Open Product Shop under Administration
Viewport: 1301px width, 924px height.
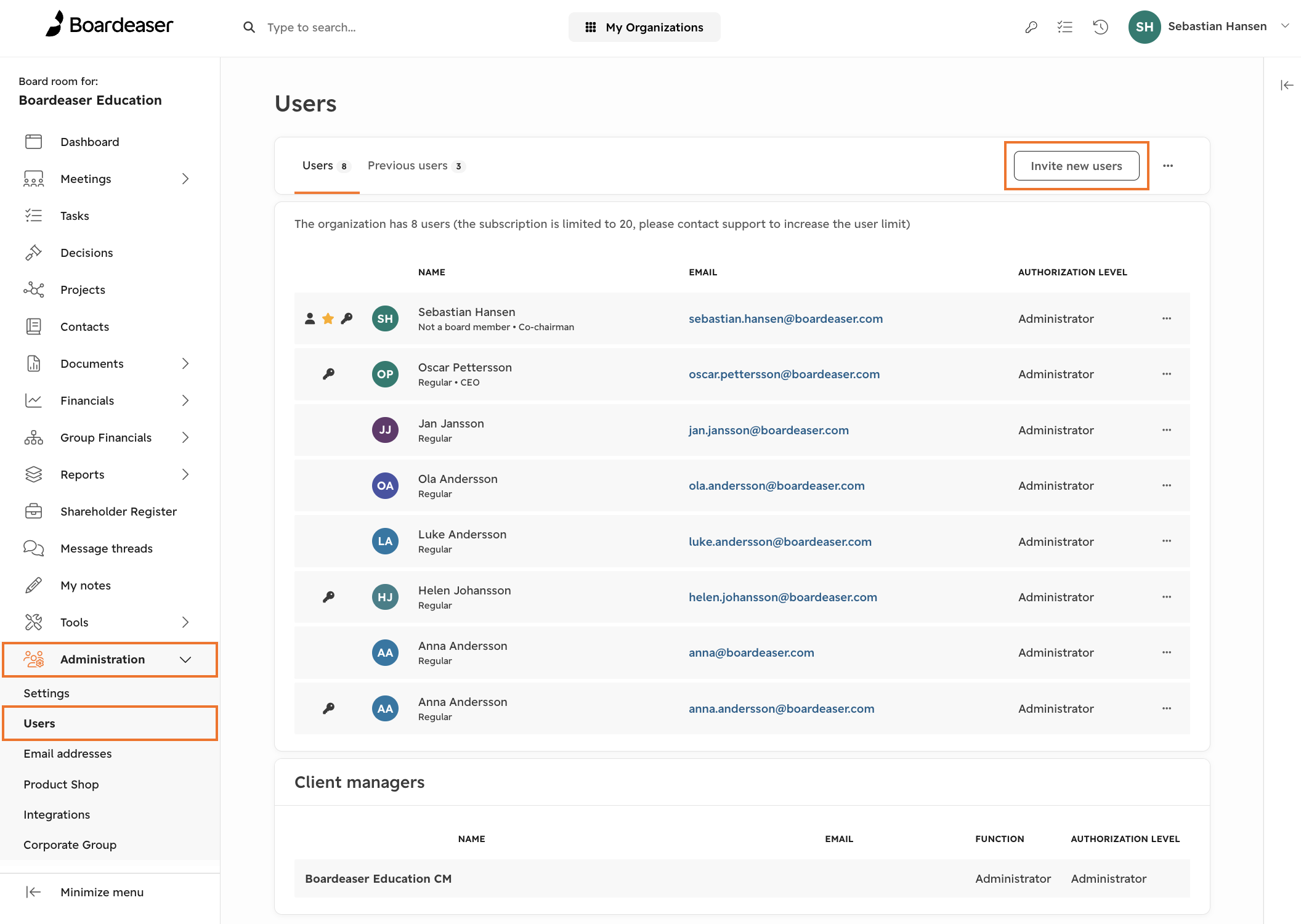click(x=61, y=784)
